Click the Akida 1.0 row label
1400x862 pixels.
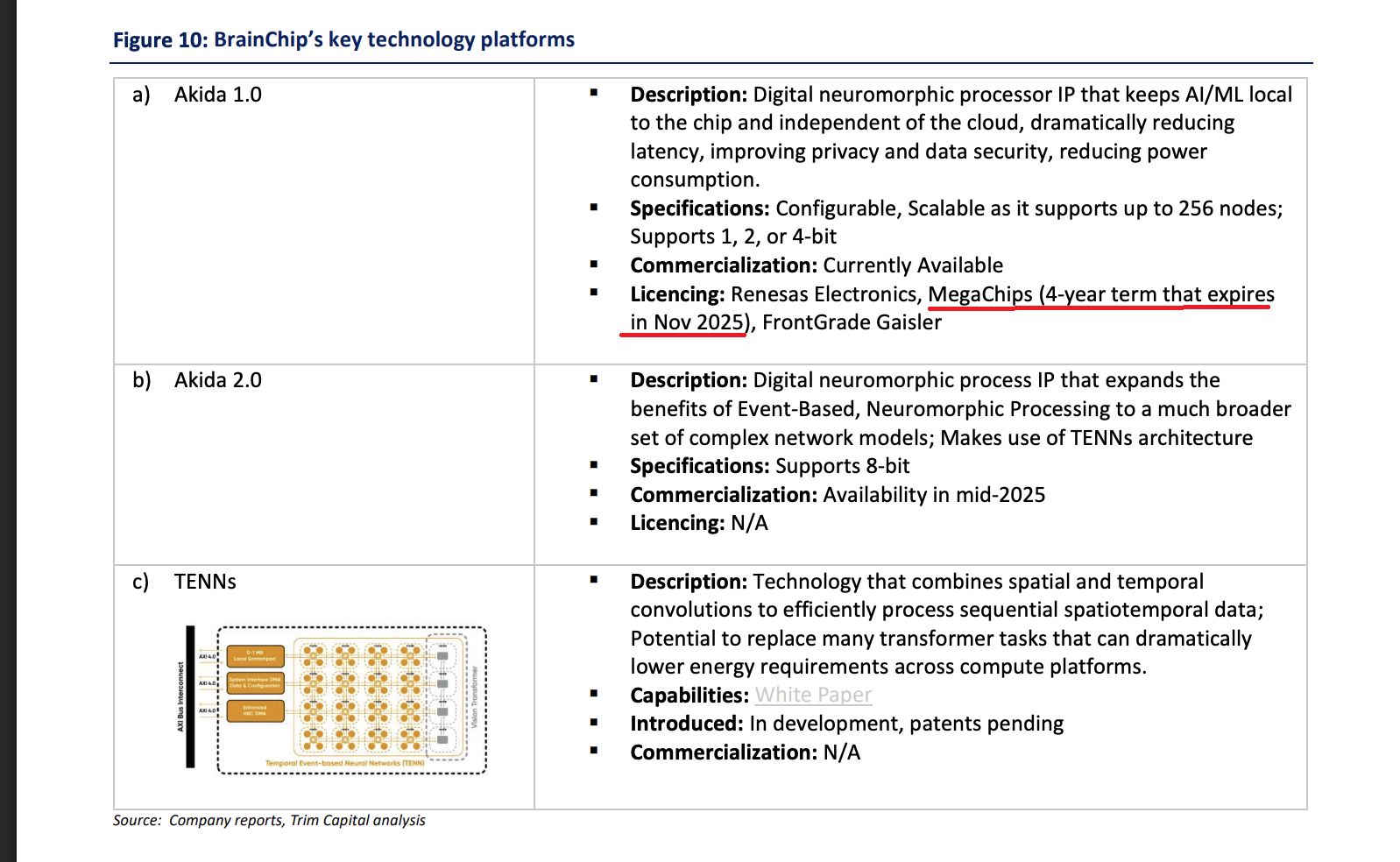coord(217,95)
